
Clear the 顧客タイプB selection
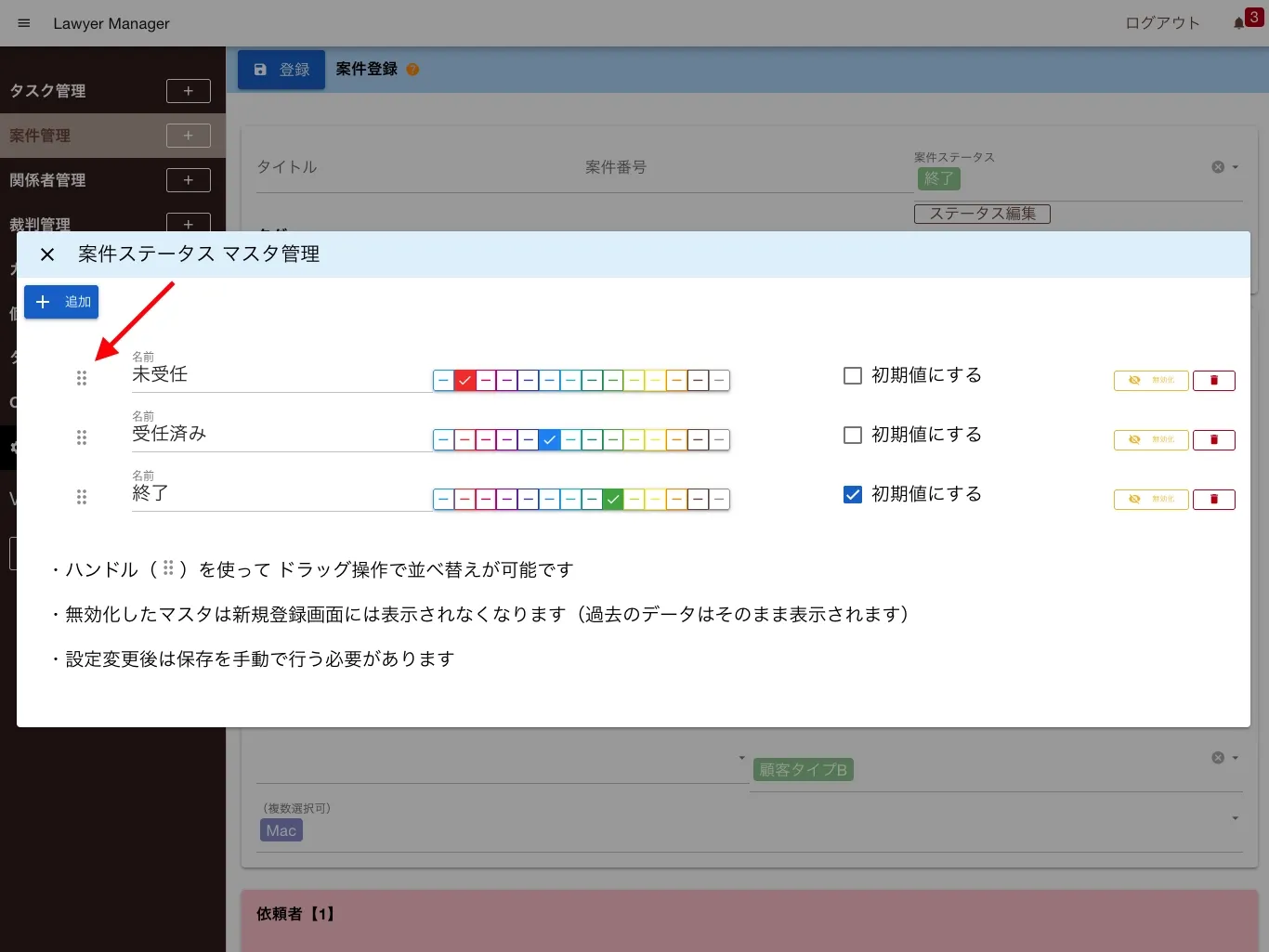pos(1218,758)
